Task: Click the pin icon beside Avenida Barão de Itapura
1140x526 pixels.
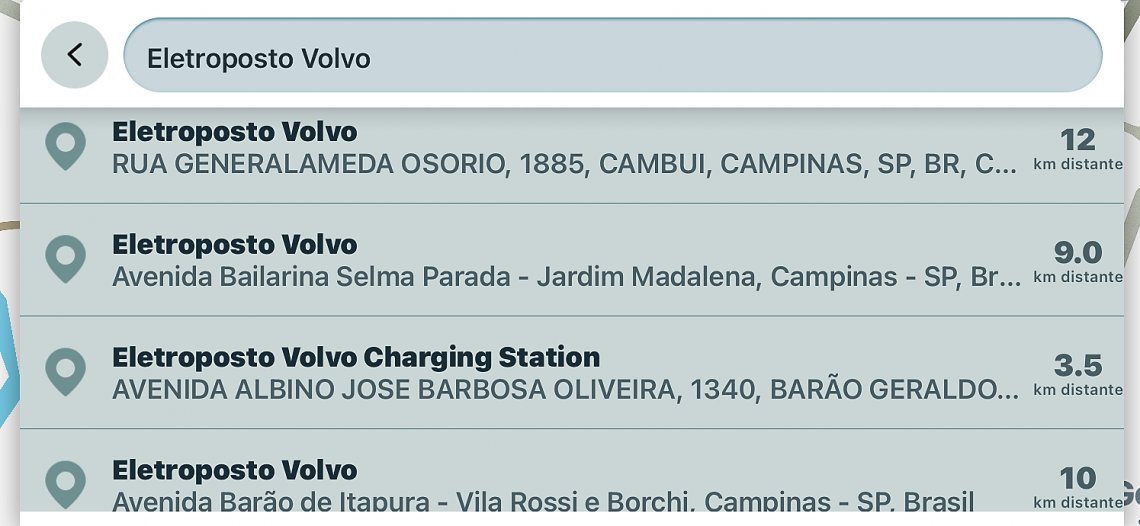Action: click(x=66, y=484)
